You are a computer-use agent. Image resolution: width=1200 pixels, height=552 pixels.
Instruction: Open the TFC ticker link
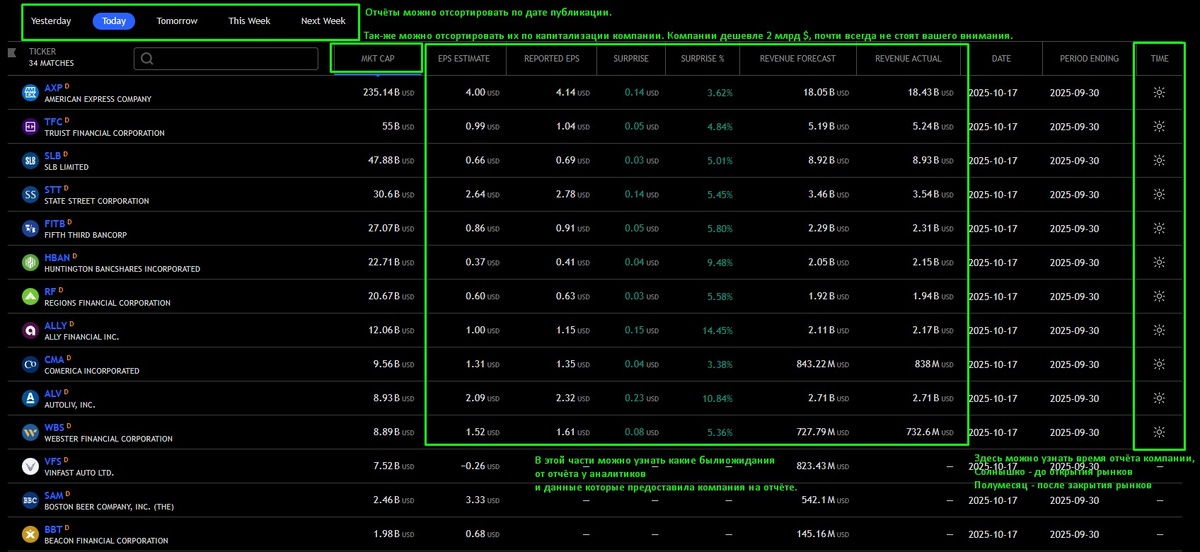53,122
